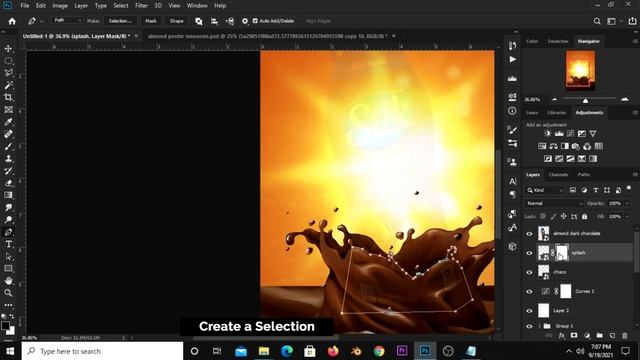Open the Select menu

(121, 6)
